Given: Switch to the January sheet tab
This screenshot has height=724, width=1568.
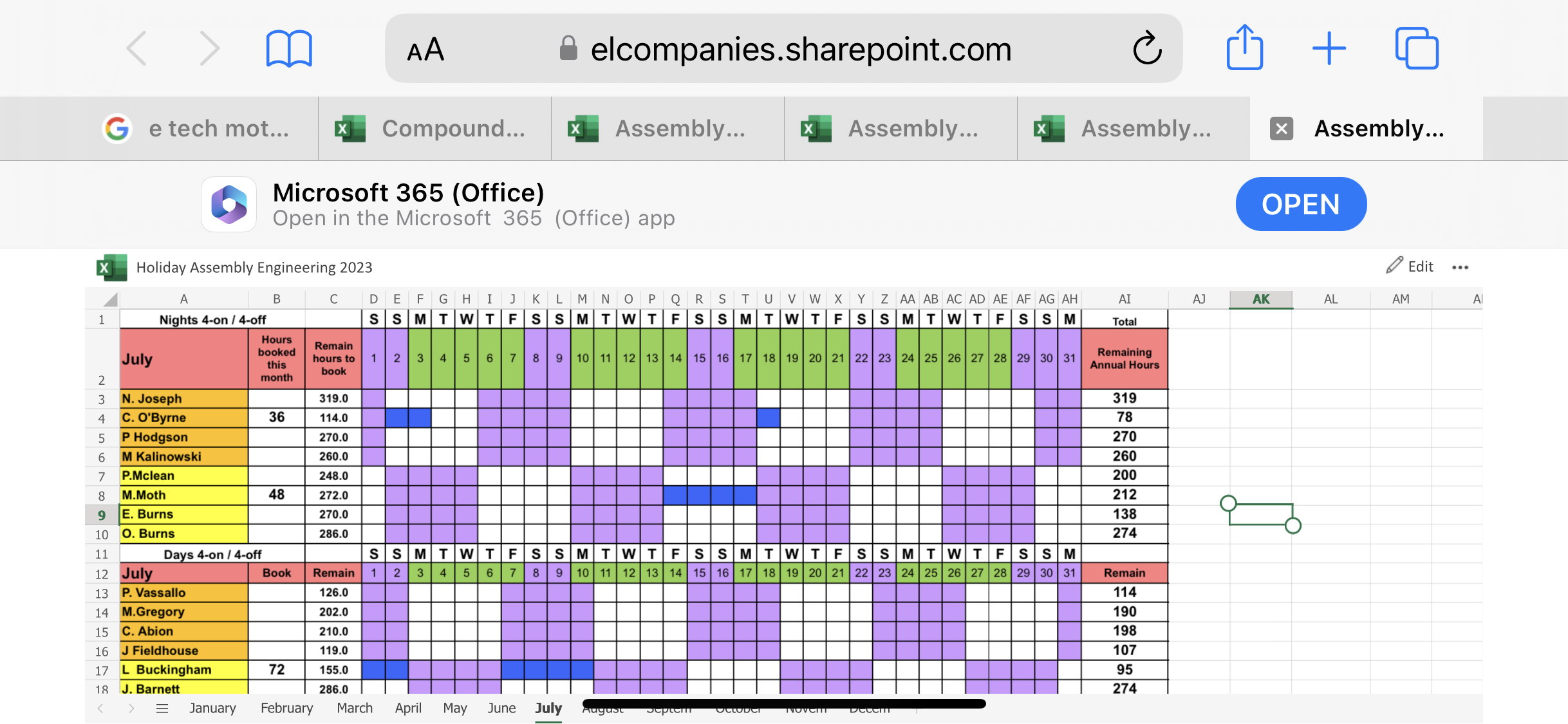Looking at the screenshot, I should click(212, 709).
